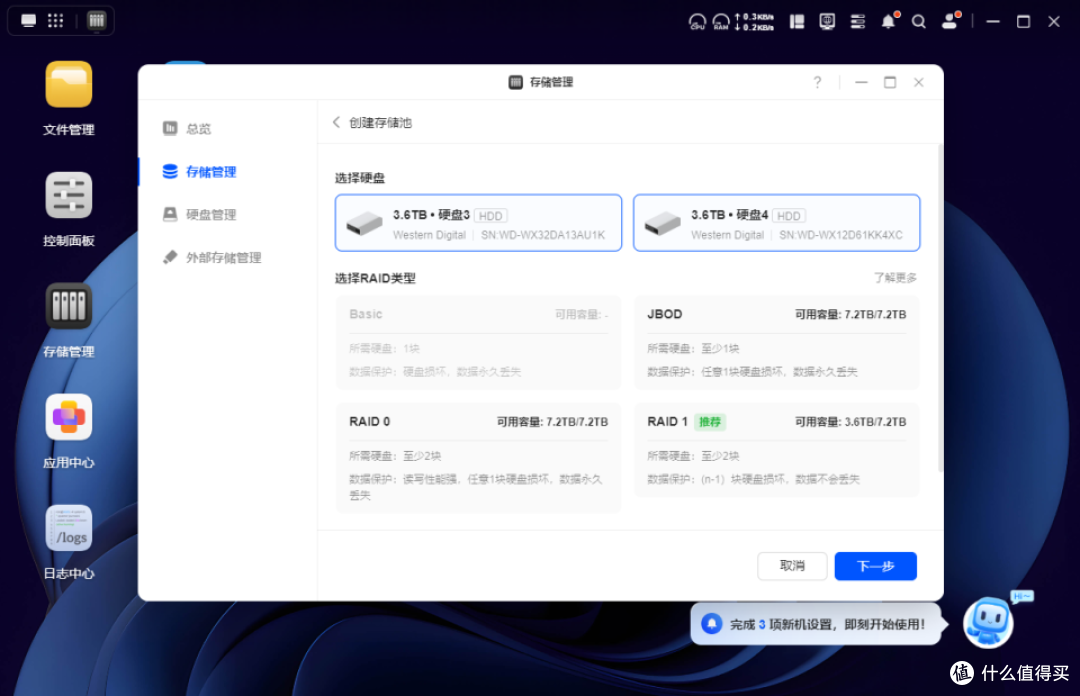The width and height of the screenshot is (1080, 696).
Task: Open the user account icon
Action: click(950, 21)
